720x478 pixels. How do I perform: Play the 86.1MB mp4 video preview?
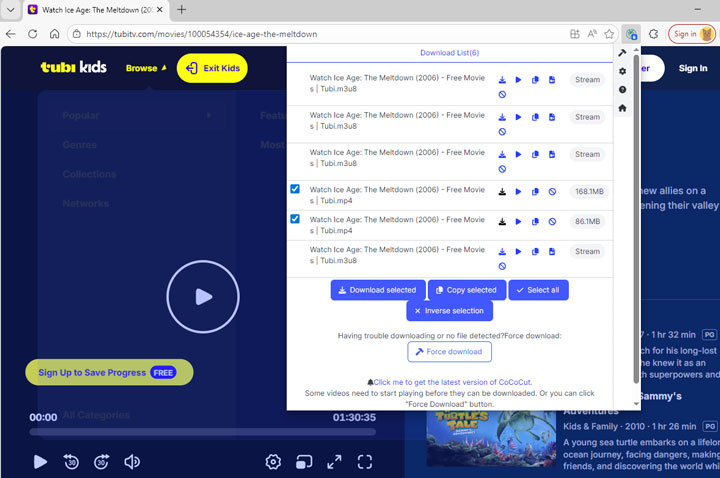518,222
